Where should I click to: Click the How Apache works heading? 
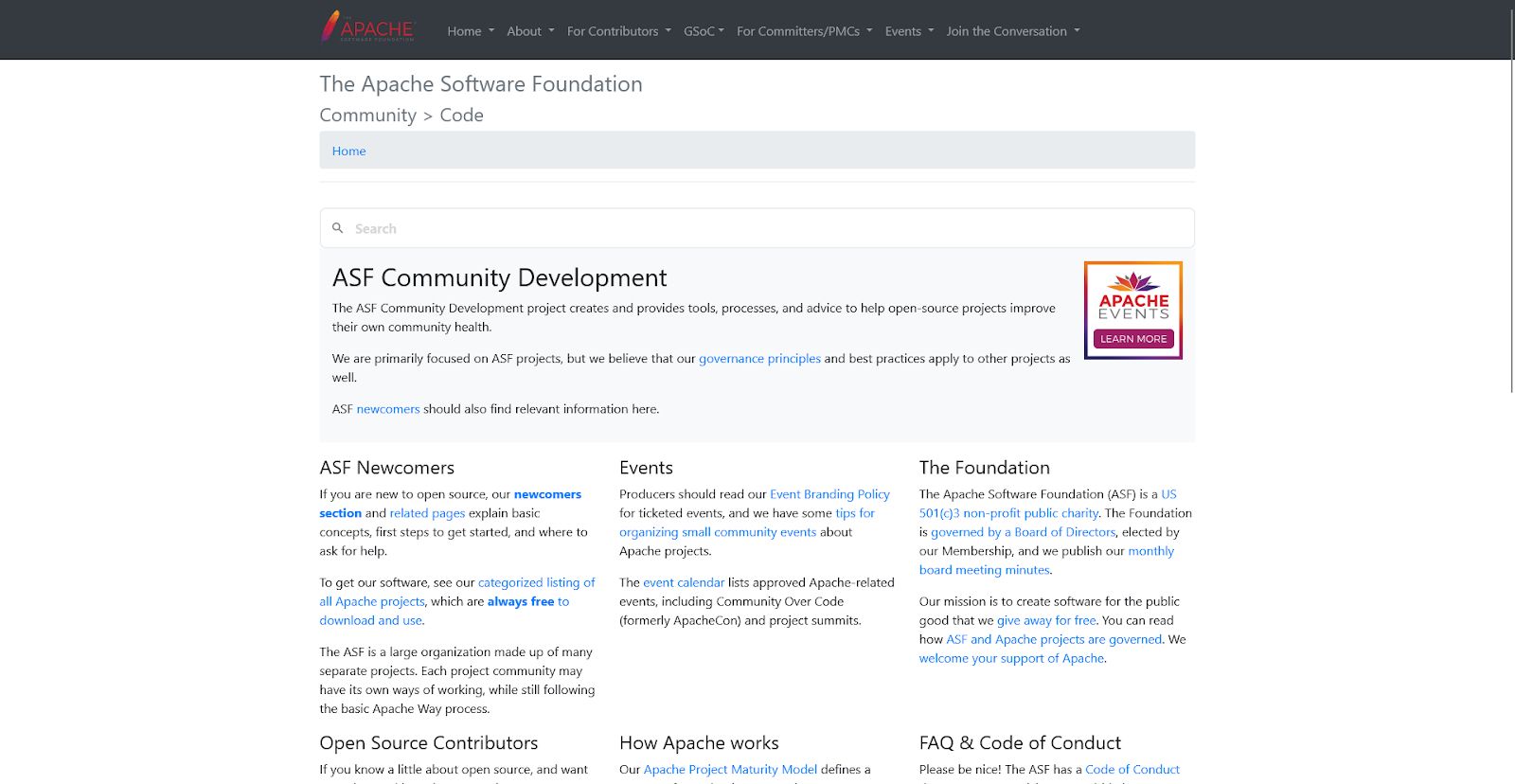point(699,743)
